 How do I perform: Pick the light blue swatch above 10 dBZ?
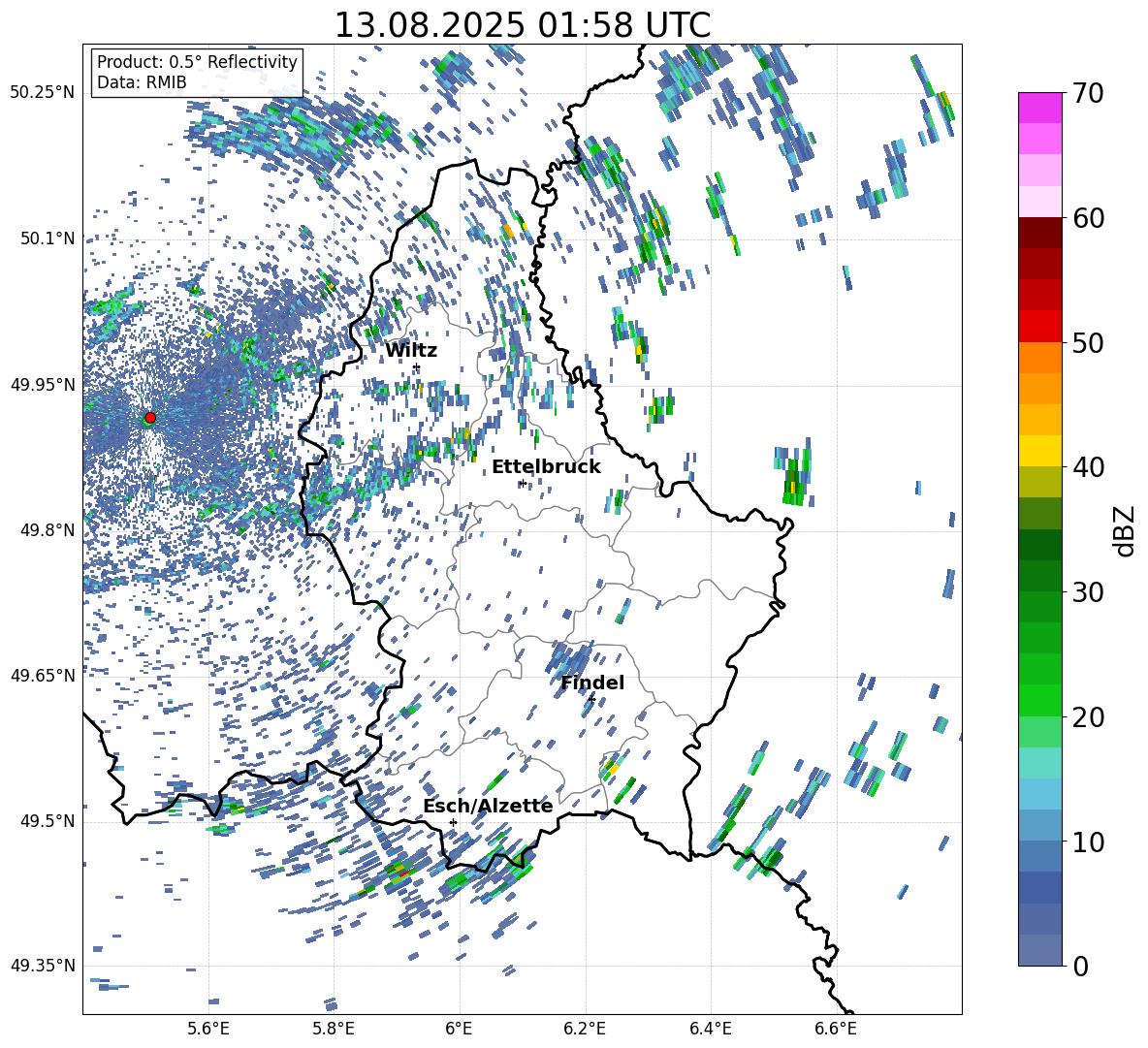tap(1040, 794)
